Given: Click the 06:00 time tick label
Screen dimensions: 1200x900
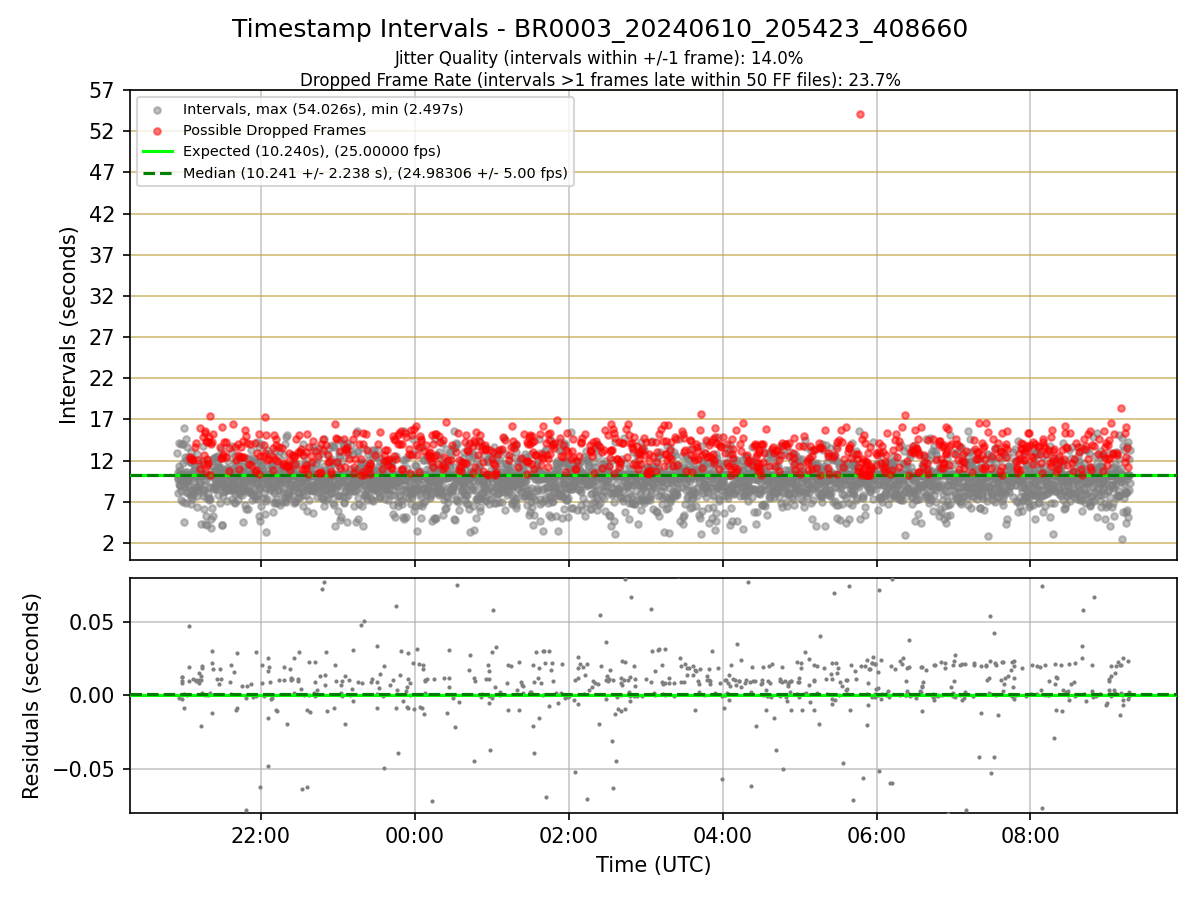Looking at the screenshot, I should (877, 835).
